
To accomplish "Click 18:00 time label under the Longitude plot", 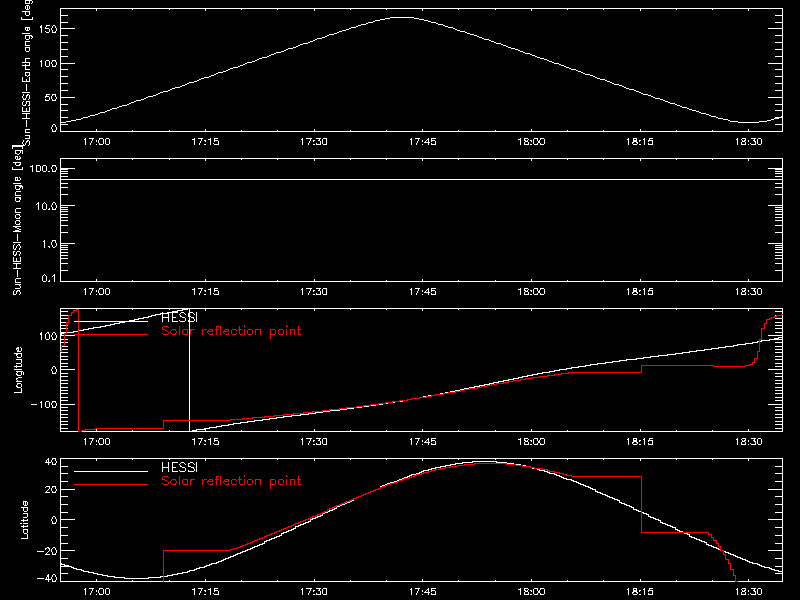I will point(531,442).
